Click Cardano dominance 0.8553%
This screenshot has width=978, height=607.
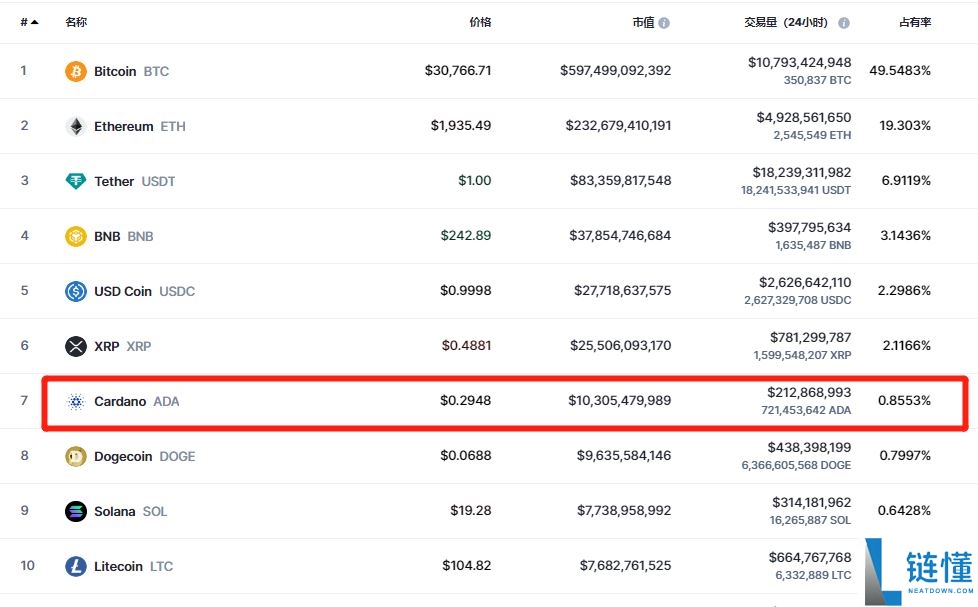904,400
